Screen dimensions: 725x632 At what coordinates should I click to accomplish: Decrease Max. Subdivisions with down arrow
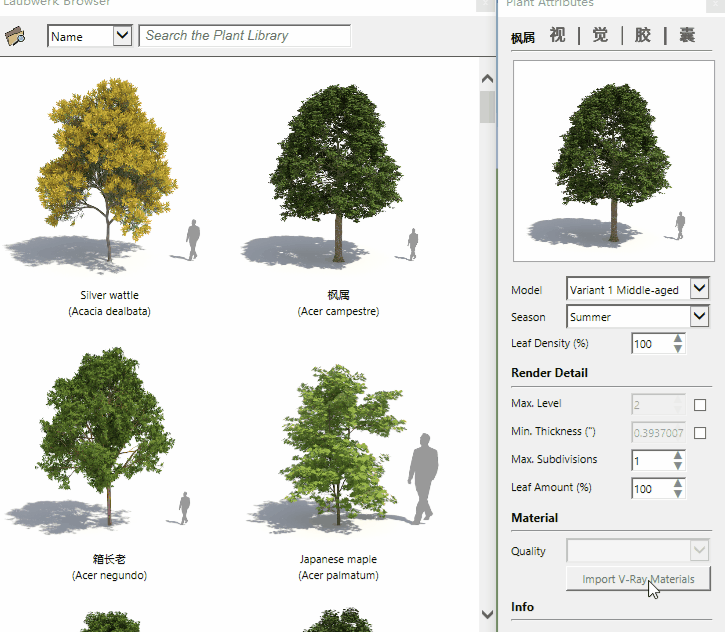pyautogui.click(x=678, y=466)
